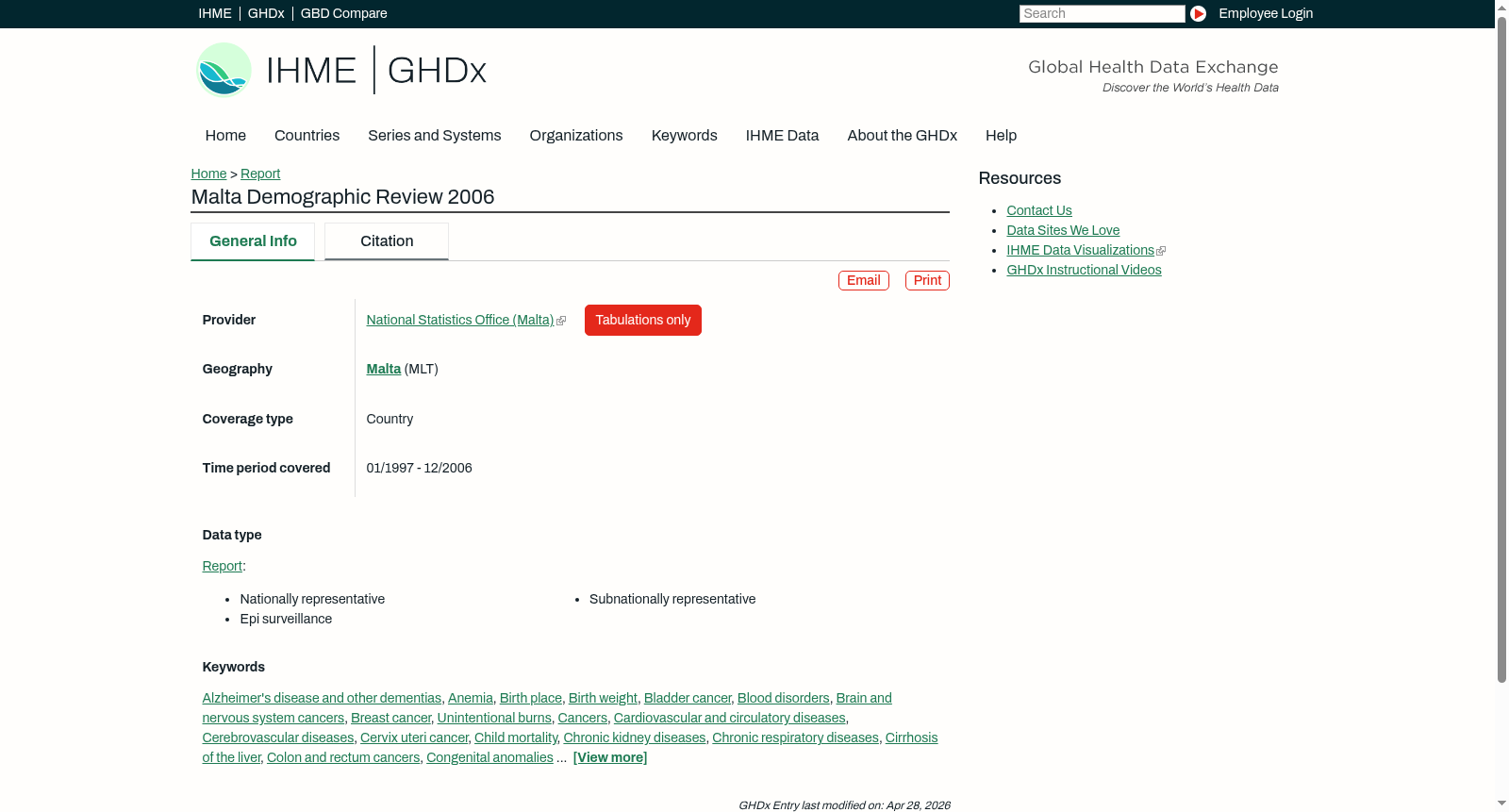Screen dimensions: 1509x812
Task: Open the Birth weight keyword
Action: 603,698
